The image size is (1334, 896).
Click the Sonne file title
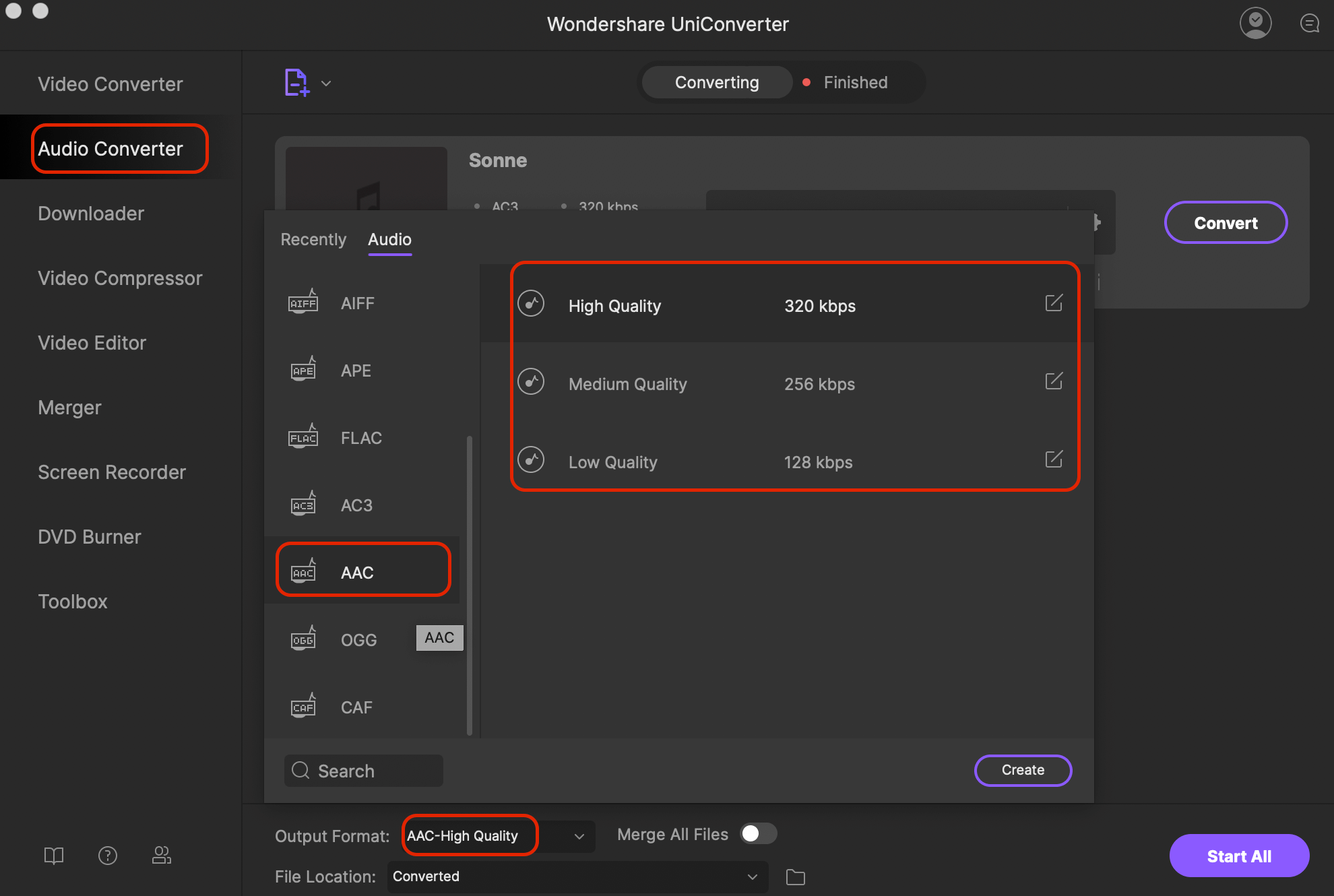point(498,160)
